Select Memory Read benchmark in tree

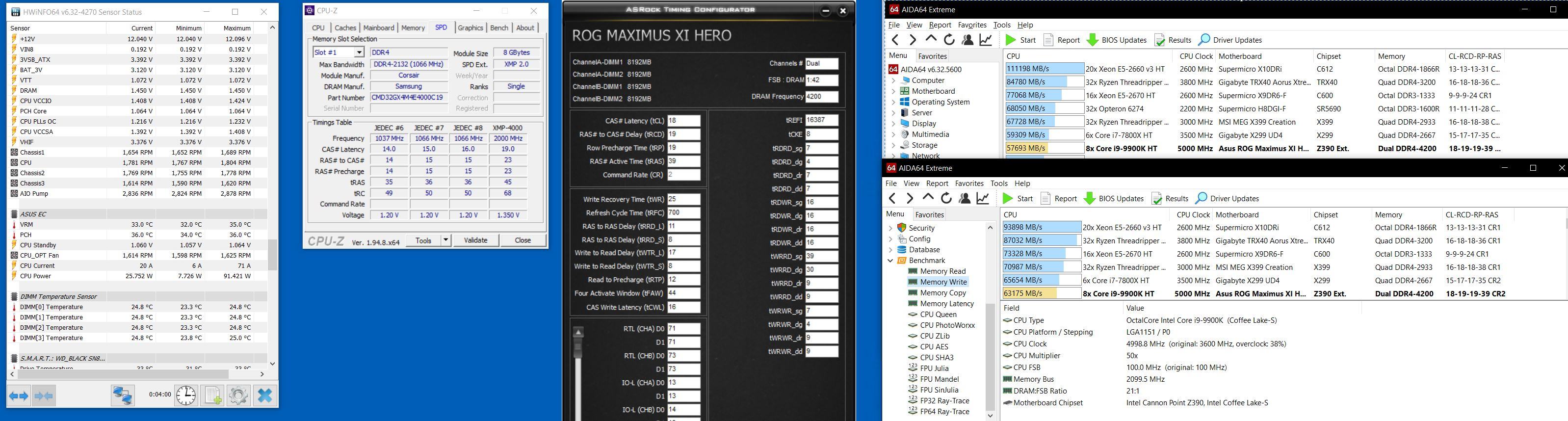(942, 271)
